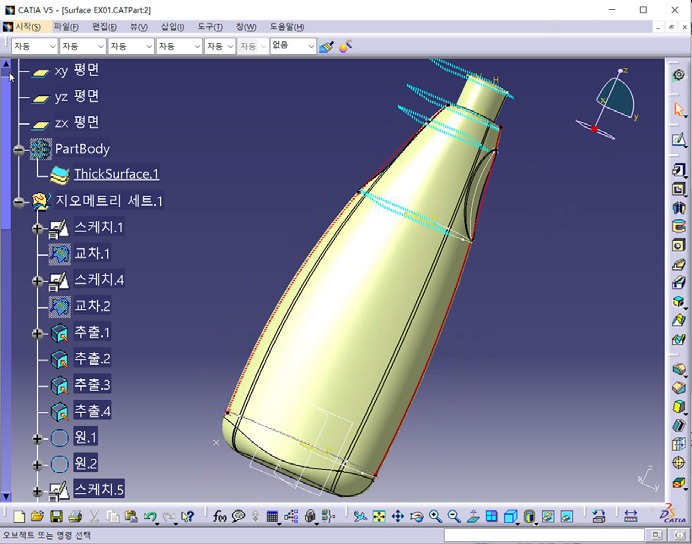Open the 도구 menu
Image resolution: width=692 pixels, height=544 pixels.
(208, 27)
